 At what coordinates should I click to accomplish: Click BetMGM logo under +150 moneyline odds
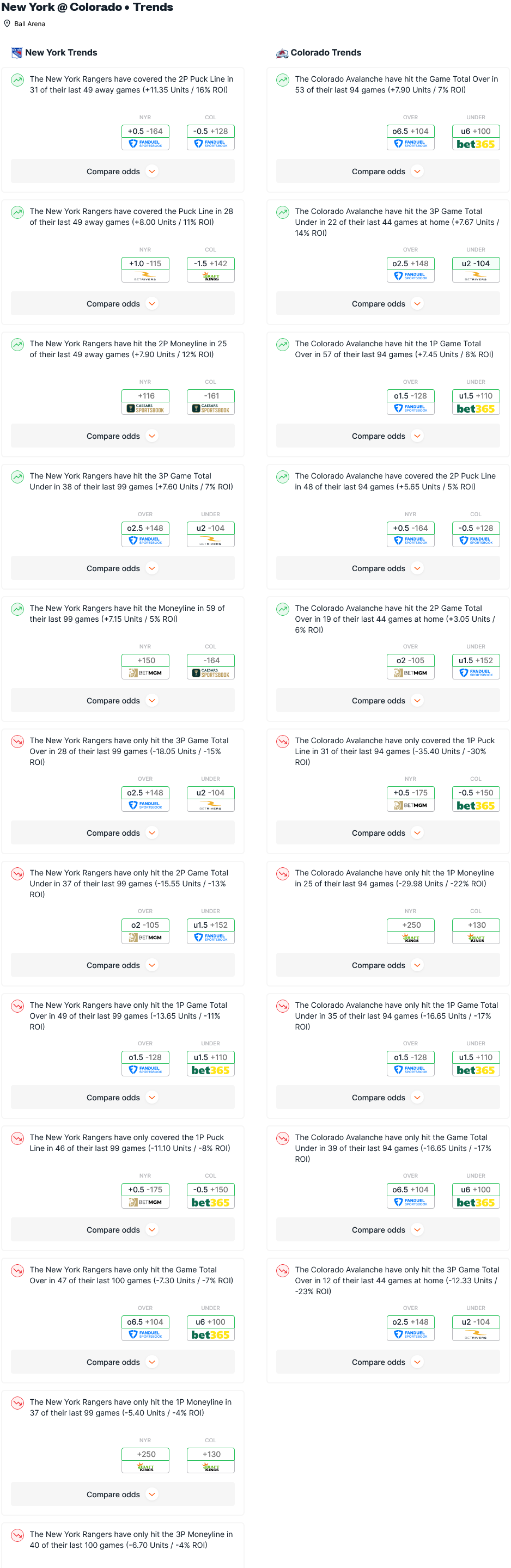click(145, 673)
